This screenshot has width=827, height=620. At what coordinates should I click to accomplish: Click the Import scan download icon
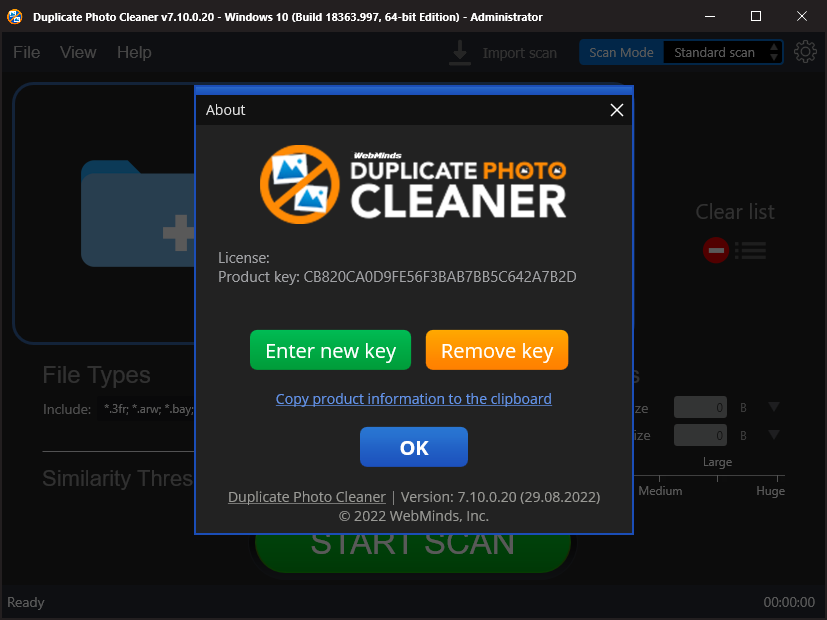[460, 53]
